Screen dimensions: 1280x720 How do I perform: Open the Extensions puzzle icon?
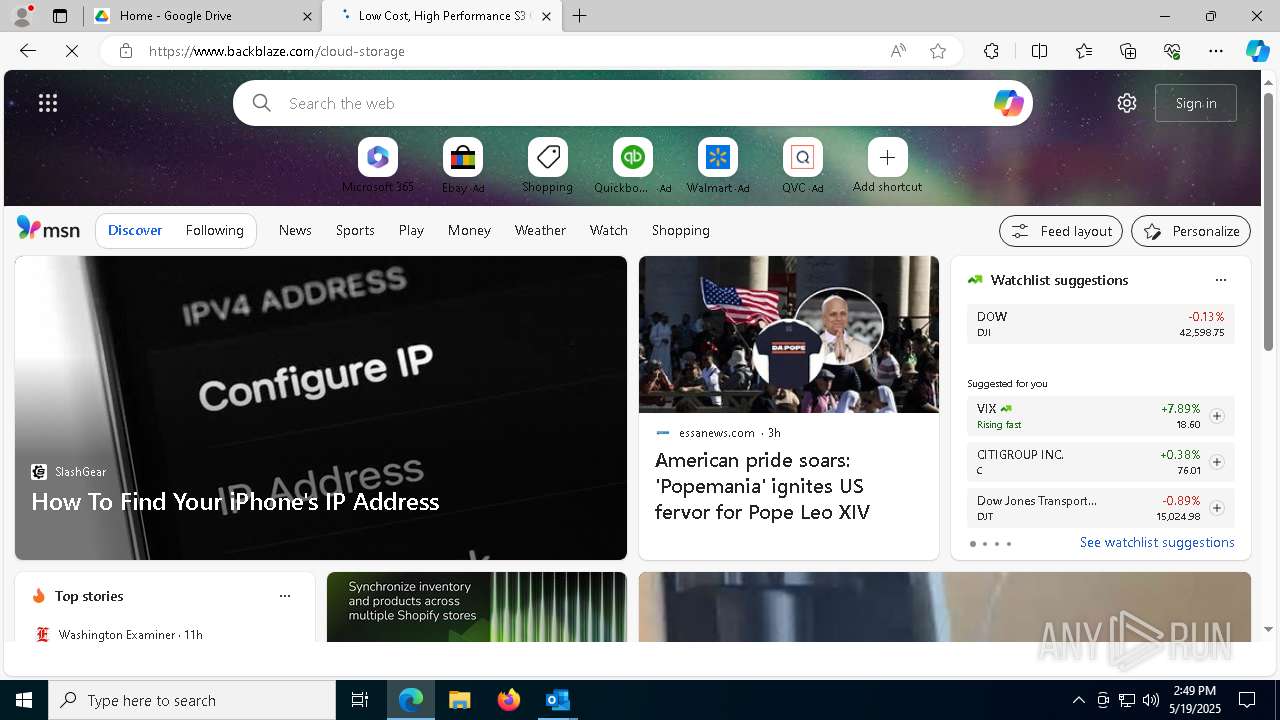click(991, 51)
